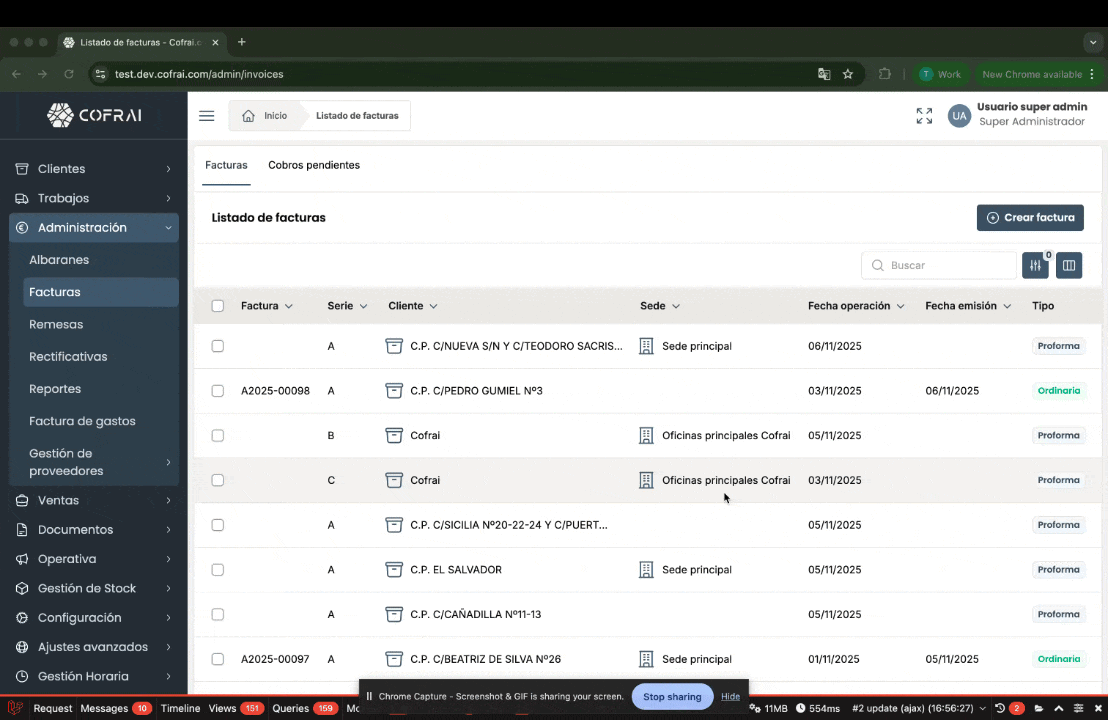This screenshot has width=1108, height=720.
Task: Check the box for invoice A2025-00098
Action: click(x=218, y=391)
